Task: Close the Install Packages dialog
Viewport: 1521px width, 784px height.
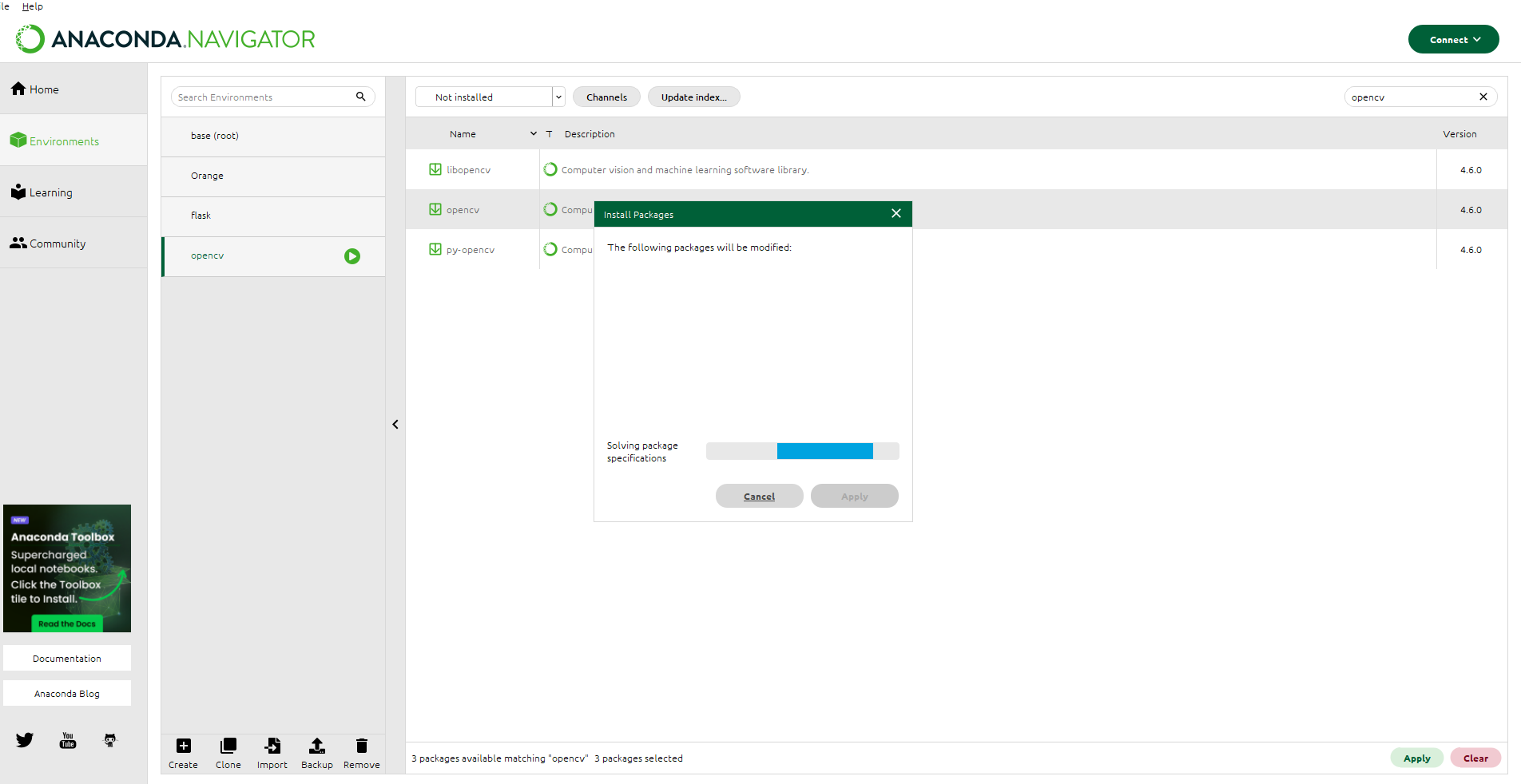Action: [x=896, y=213]
